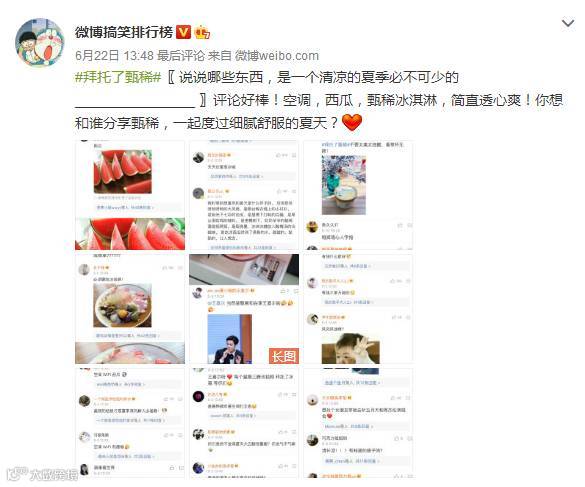Click the orange V verified badge
This screenshot has height=487, width=585.
[x=183, y=32]
